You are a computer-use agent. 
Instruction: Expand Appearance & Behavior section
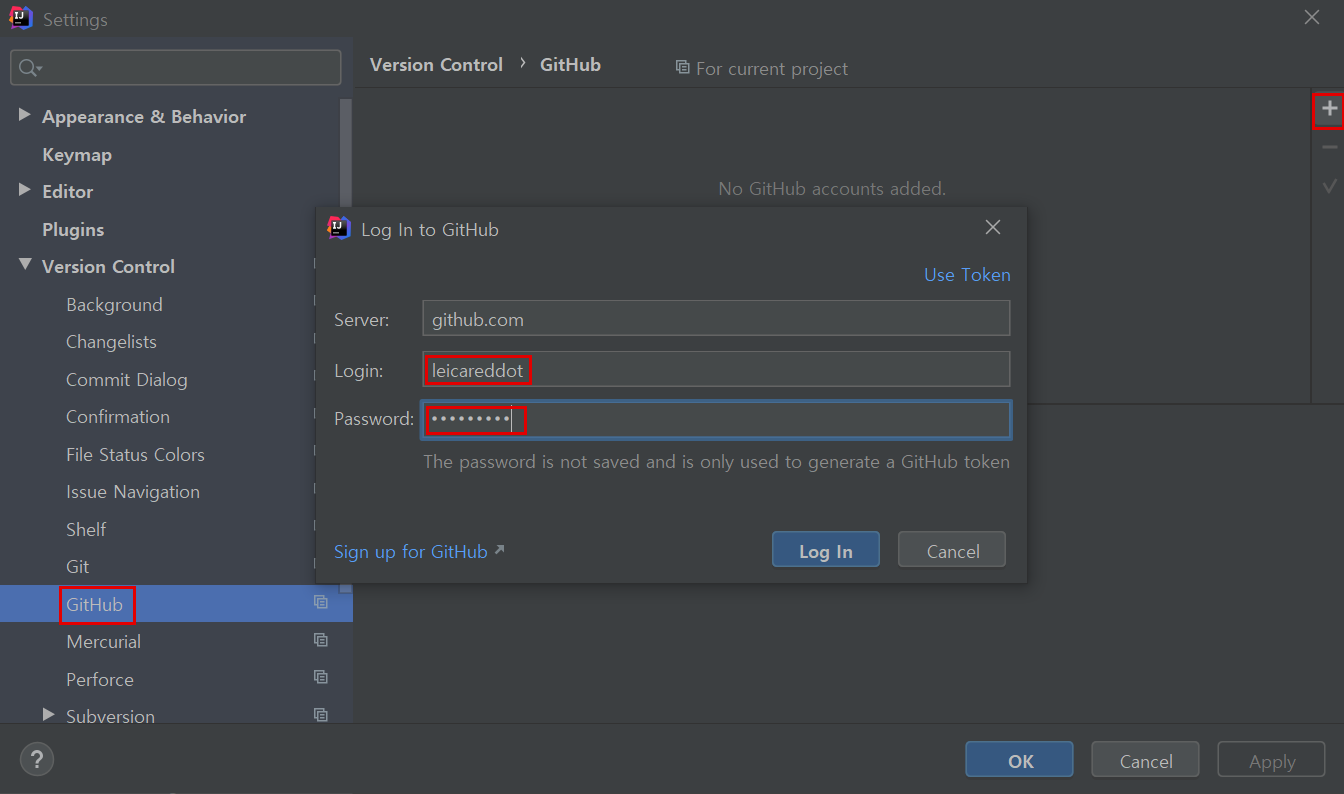[x=24, y=115]
